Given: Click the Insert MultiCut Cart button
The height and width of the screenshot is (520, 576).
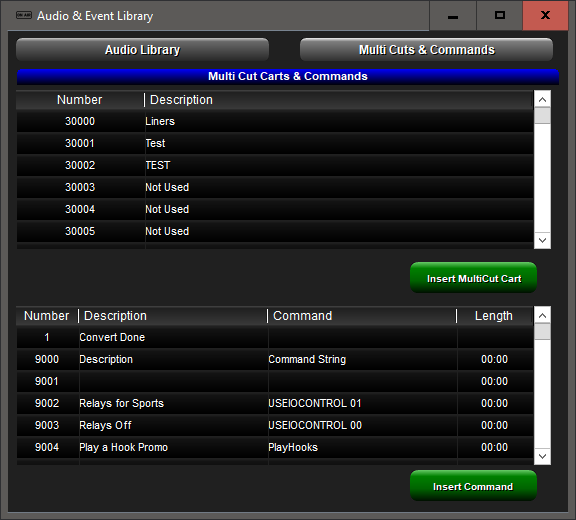Looking at the screenshot, I should [x=474, y=278].
